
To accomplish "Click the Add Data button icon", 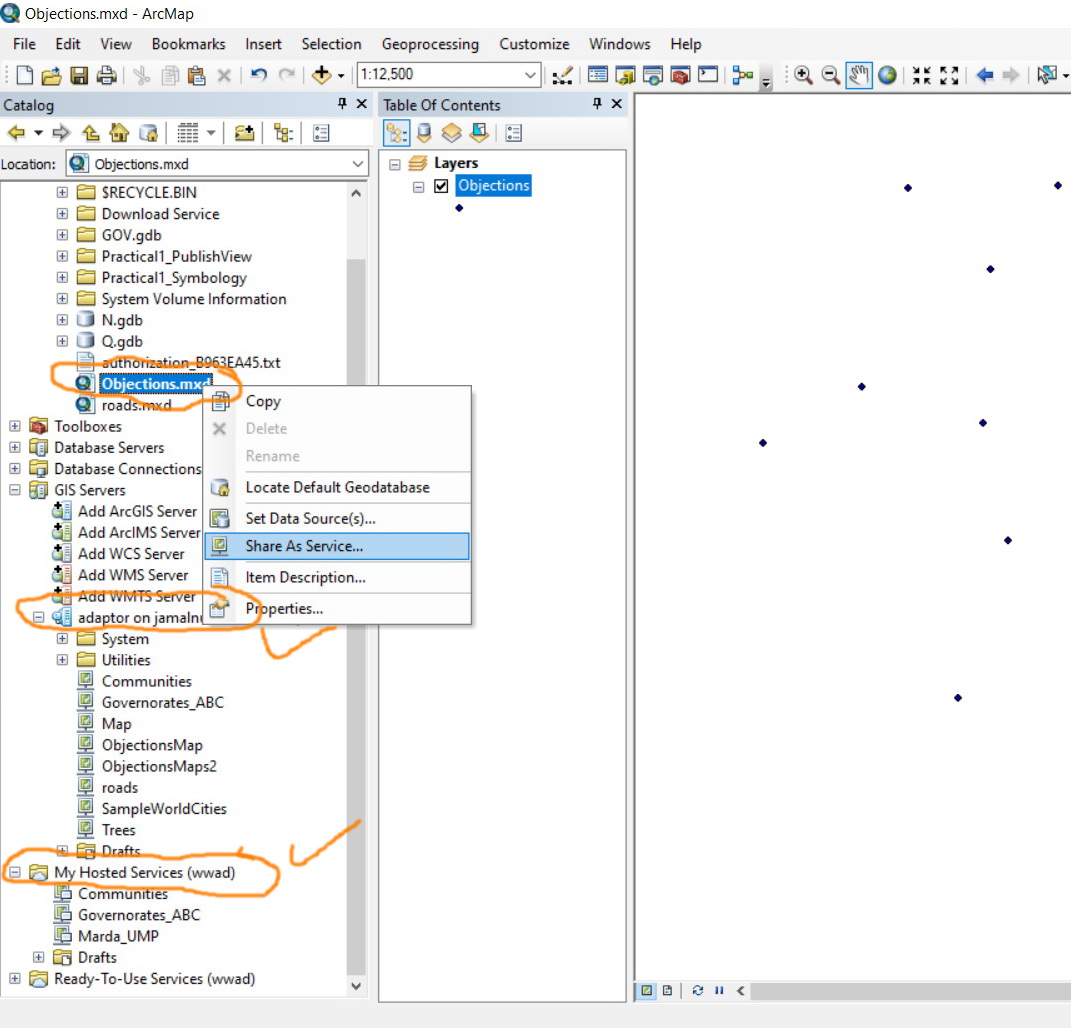I will 322,74.
